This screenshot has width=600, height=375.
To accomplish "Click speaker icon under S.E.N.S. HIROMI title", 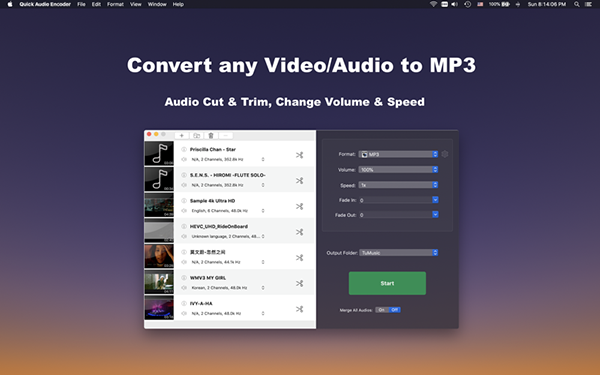I will click(x=184, y=185).
